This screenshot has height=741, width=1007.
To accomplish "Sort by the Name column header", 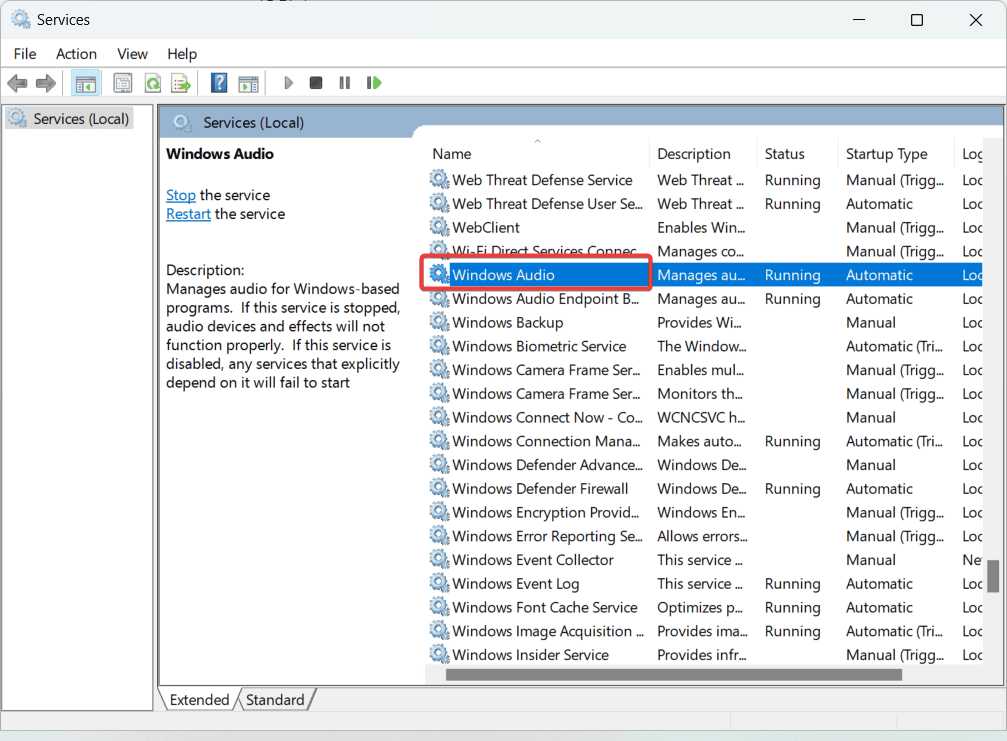I will [x=538, y=154].
